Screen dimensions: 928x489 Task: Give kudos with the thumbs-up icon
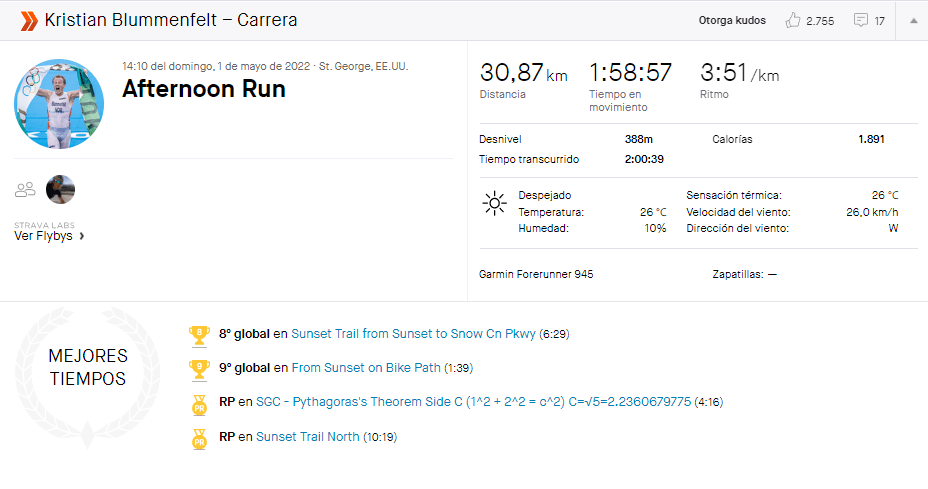[792, 20]
